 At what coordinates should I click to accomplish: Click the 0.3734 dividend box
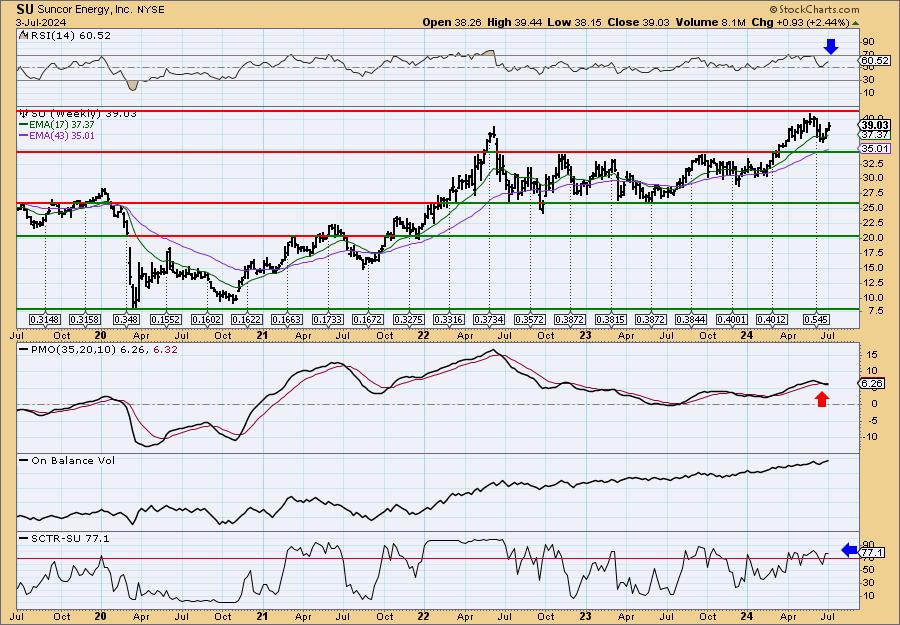pyautogui.click(x=489, y=319)
